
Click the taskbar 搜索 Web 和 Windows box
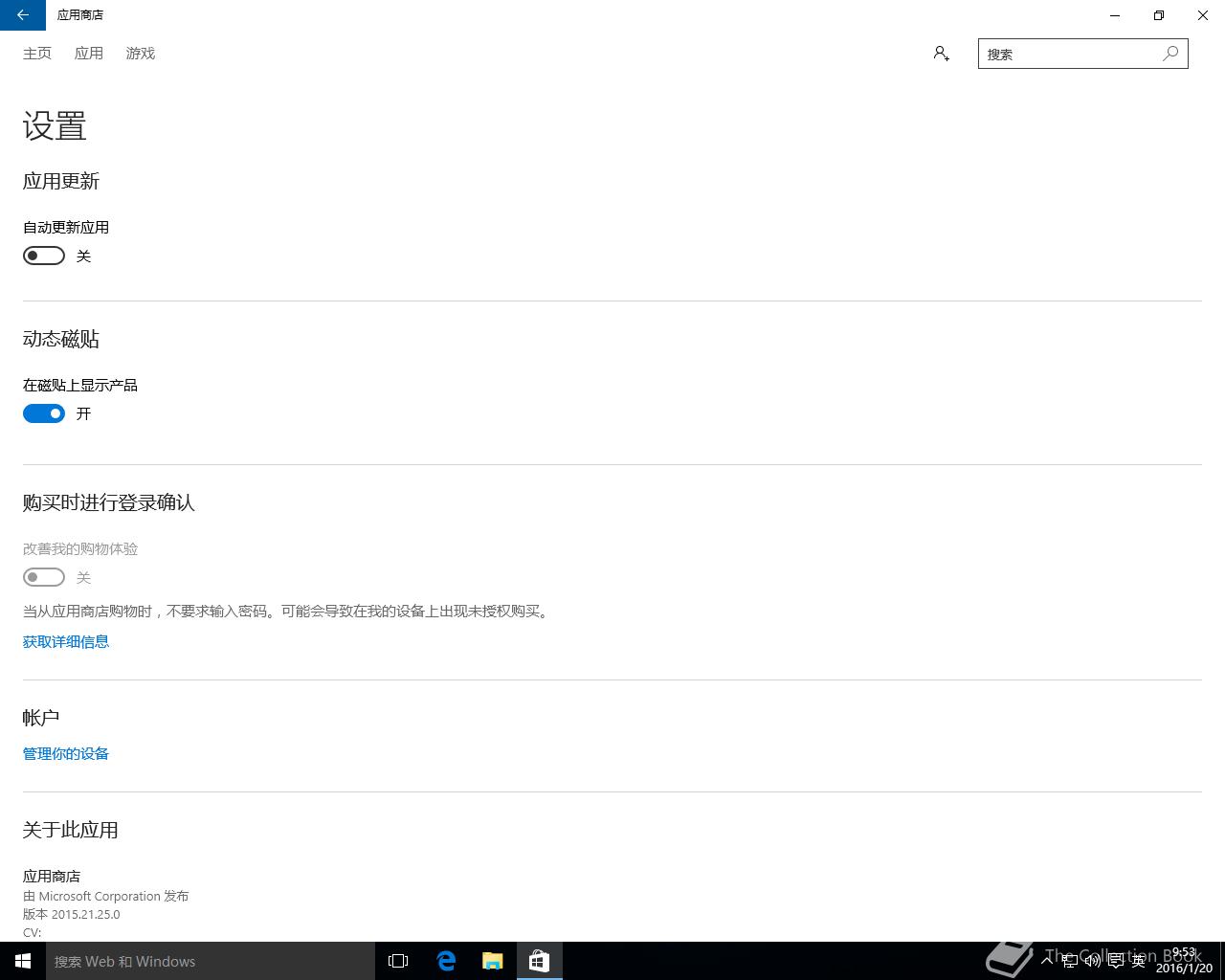211,961
